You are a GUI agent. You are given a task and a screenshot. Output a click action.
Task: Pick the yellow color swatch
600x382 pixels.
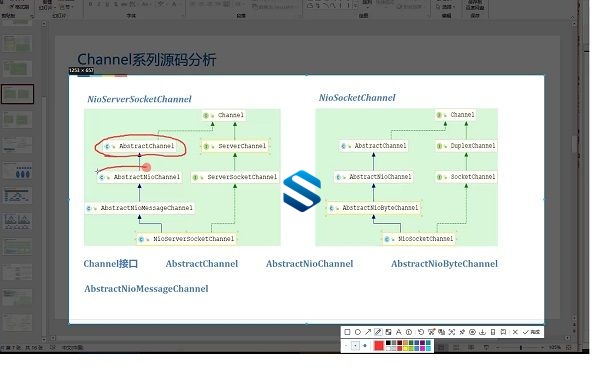(405, 348)
